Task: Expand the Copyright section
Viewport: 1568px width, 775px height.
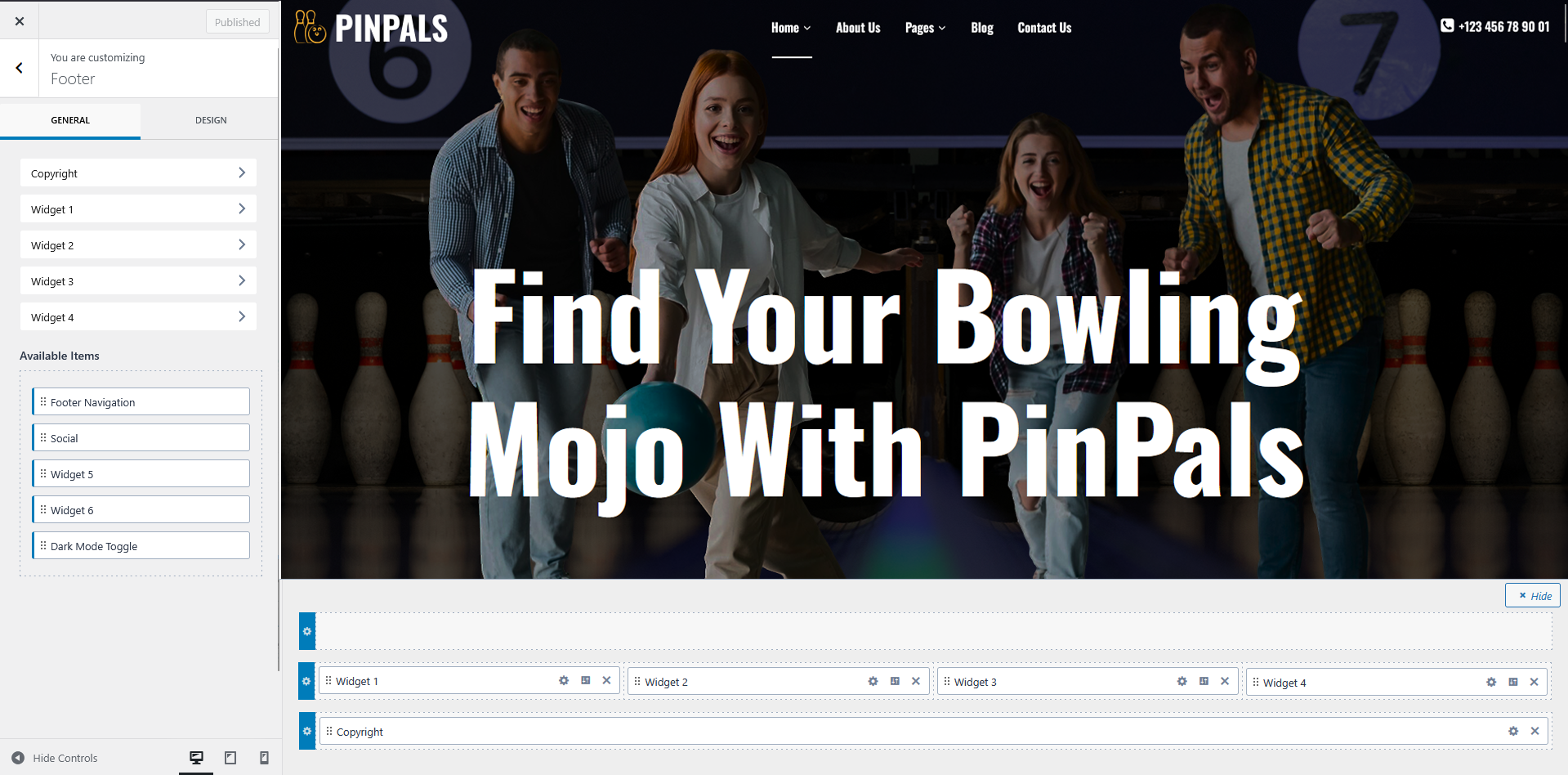Action: pos(138,173)
